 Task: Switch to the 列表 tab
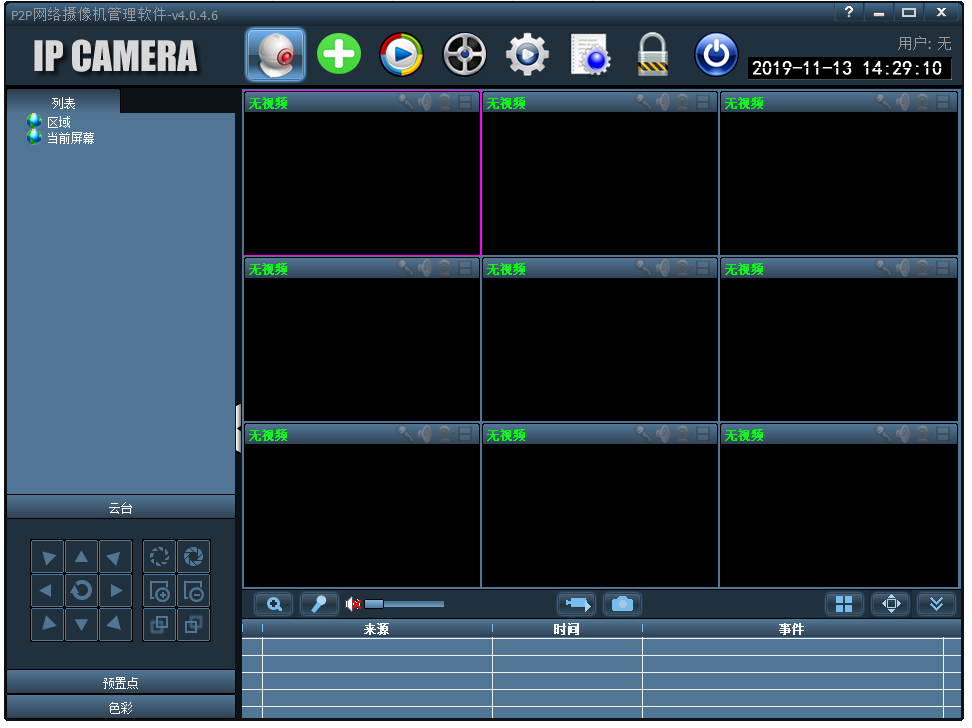pyautogui.click(x=65, y=102)
